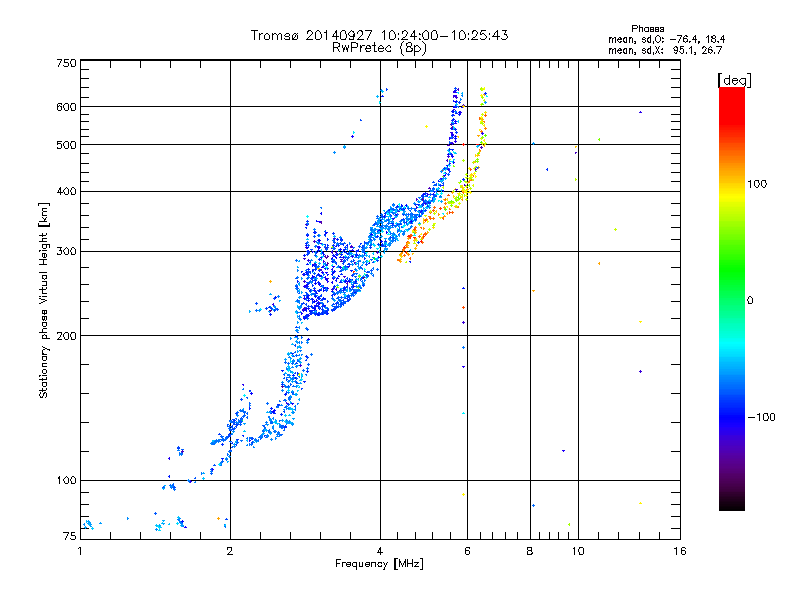Image resolution: width=800 pixels, height=600 pixels.
Task: Click the y-axis tick label '75'
Action: click(x=70, y=536)
